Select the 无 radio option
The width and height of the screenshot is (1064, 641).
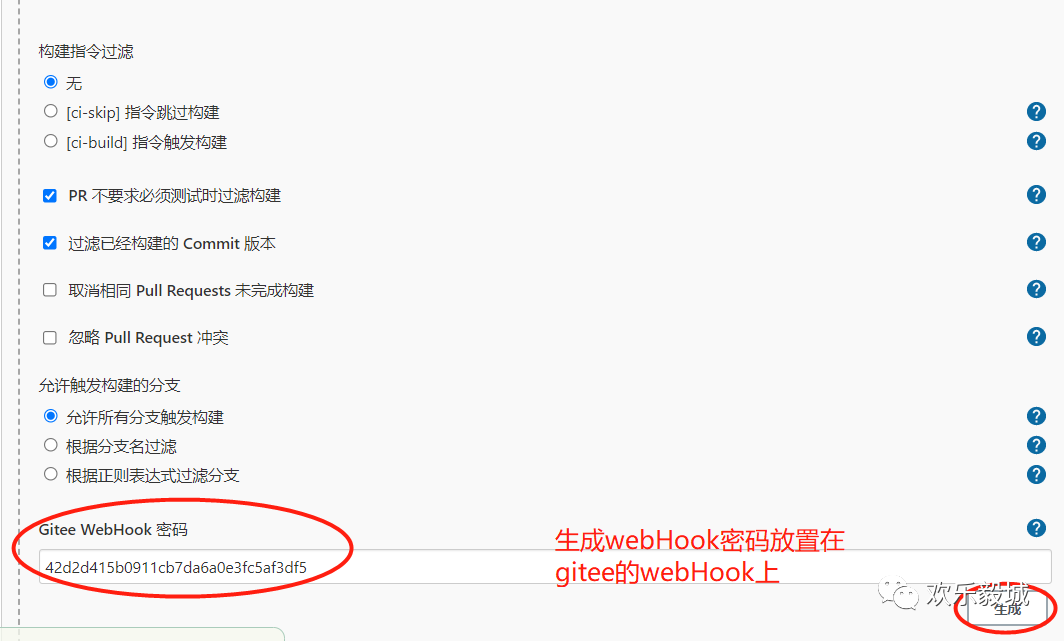[x=50, y=82]
